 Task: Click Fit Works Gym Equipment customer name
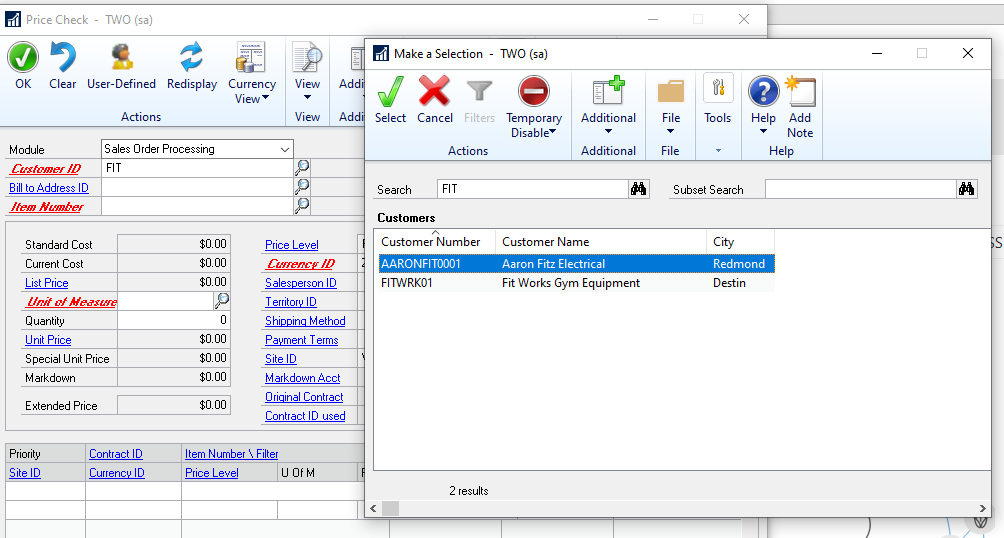571,283
